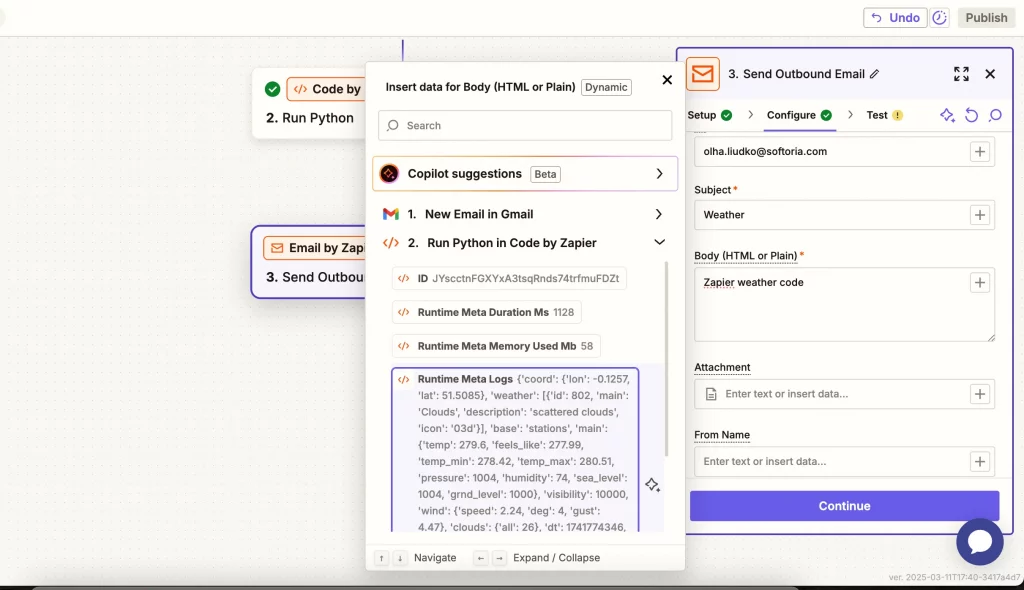
Task: Click the Code by Zapier step icon in list
Action: pos(391,243)
